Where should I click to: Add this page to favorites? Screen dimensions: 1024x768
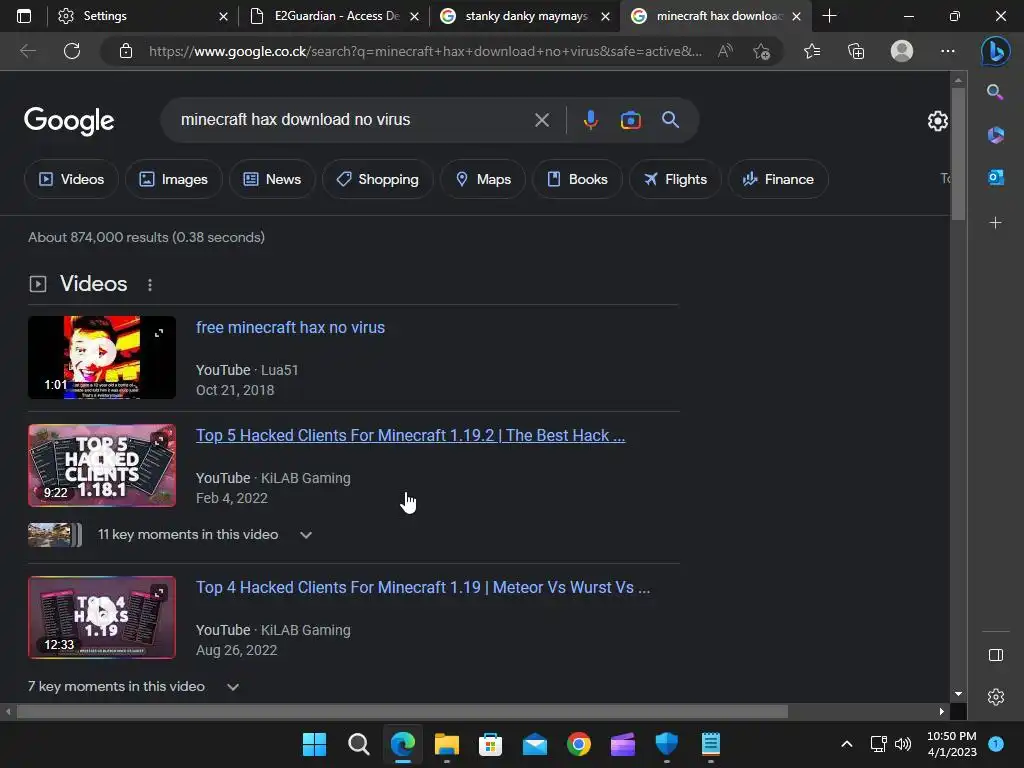[x=761, y=51]
